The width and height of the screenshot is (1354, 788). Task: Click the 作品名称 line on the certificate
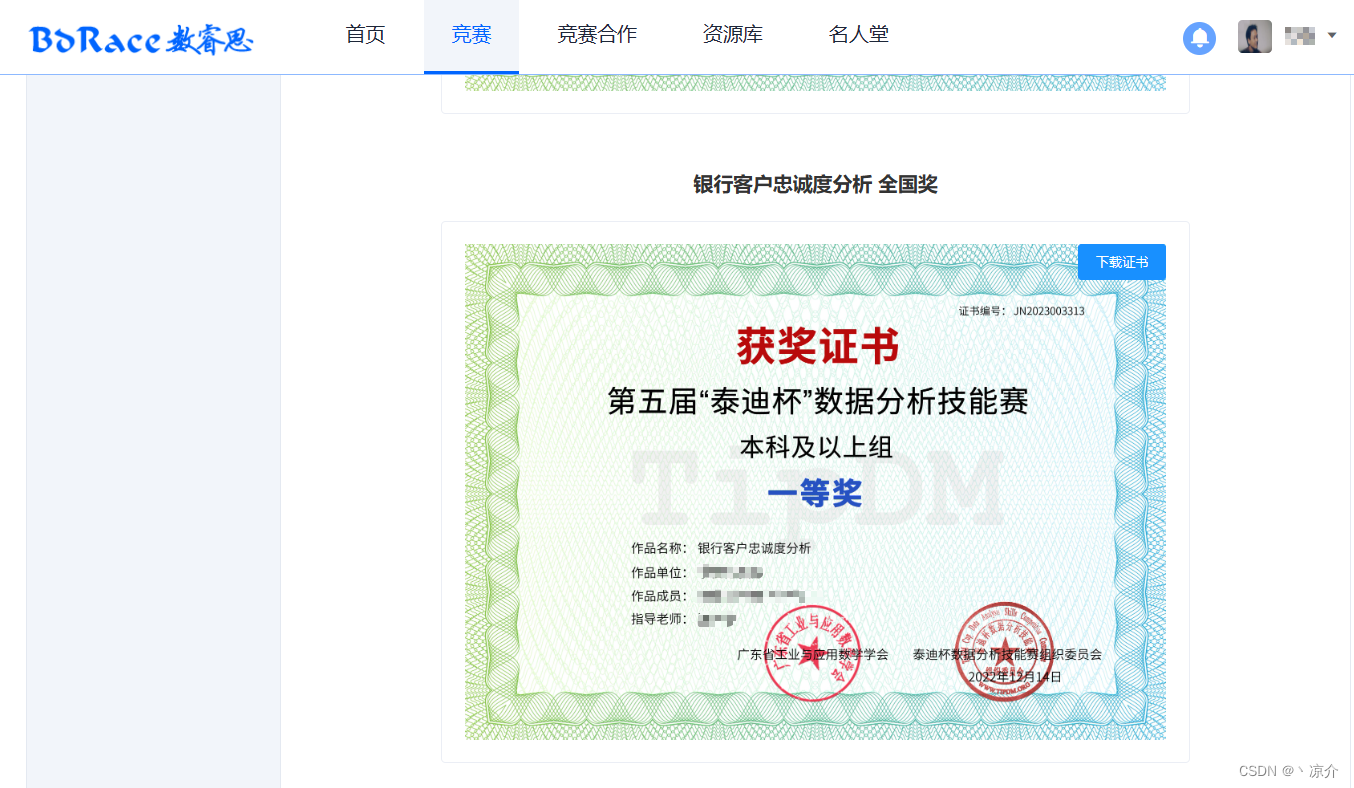tap(721, 548)
